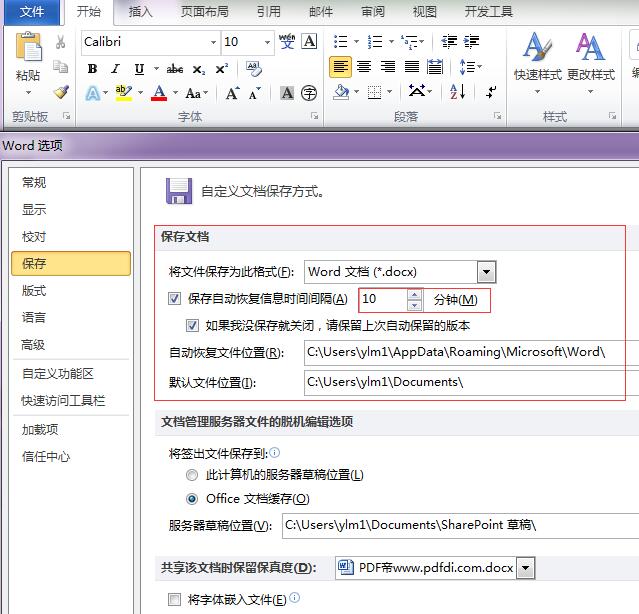Expand numbered list options
Viewport: 639px width, 614px height.
[391, 41]
